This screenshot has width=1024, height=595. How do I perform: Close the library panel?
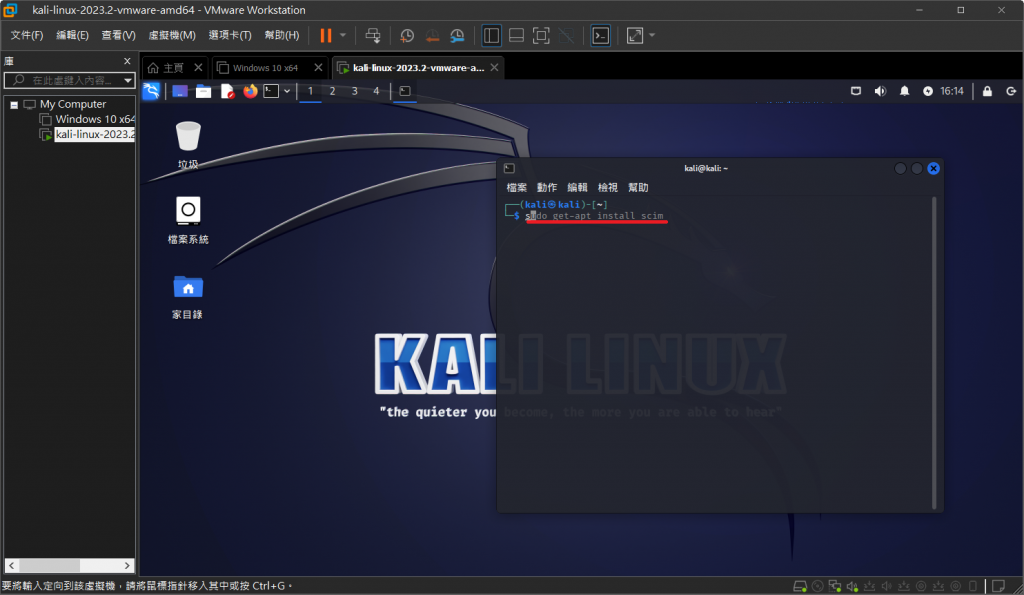click(x=127, y=61)
